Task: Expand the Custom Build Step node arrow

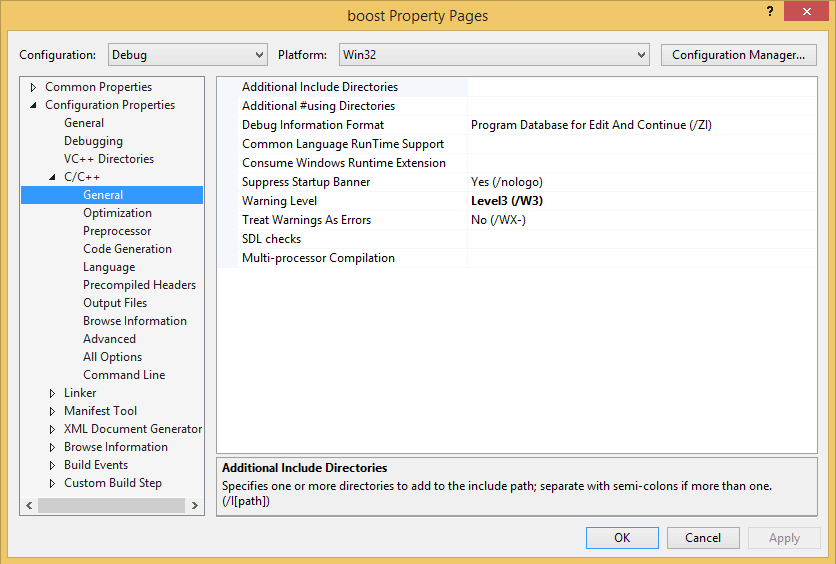Action: pos(52,484)
